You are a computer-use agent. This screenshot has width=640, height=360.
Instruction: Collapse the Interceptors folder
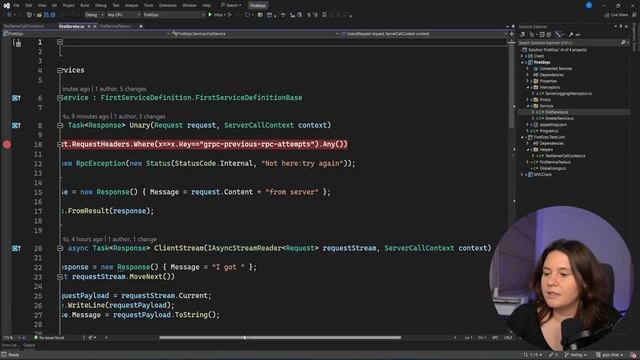527,87
